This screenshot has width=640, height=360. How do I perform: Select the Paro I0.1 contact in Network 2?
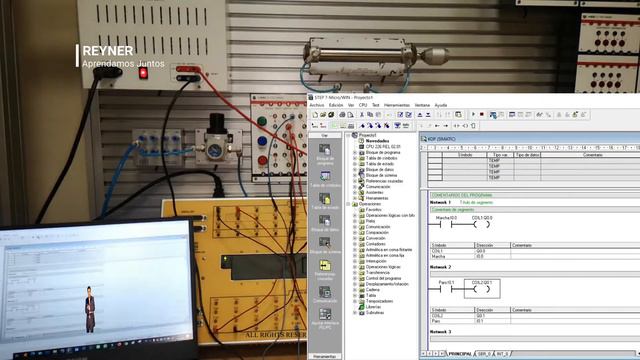click(446, 289)
